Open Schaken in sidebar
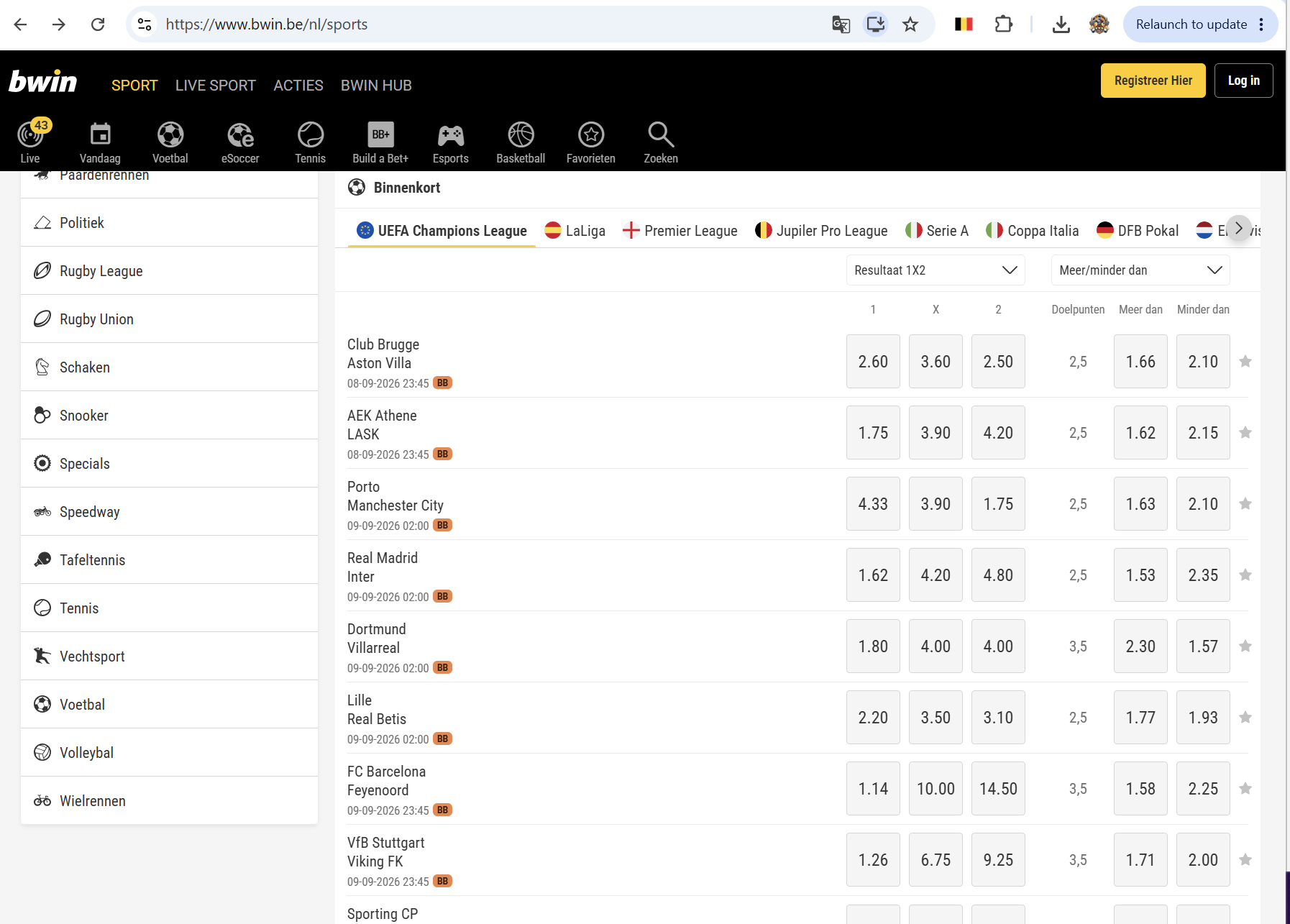This screenshot has width=1290, height=924. (170, 367)
